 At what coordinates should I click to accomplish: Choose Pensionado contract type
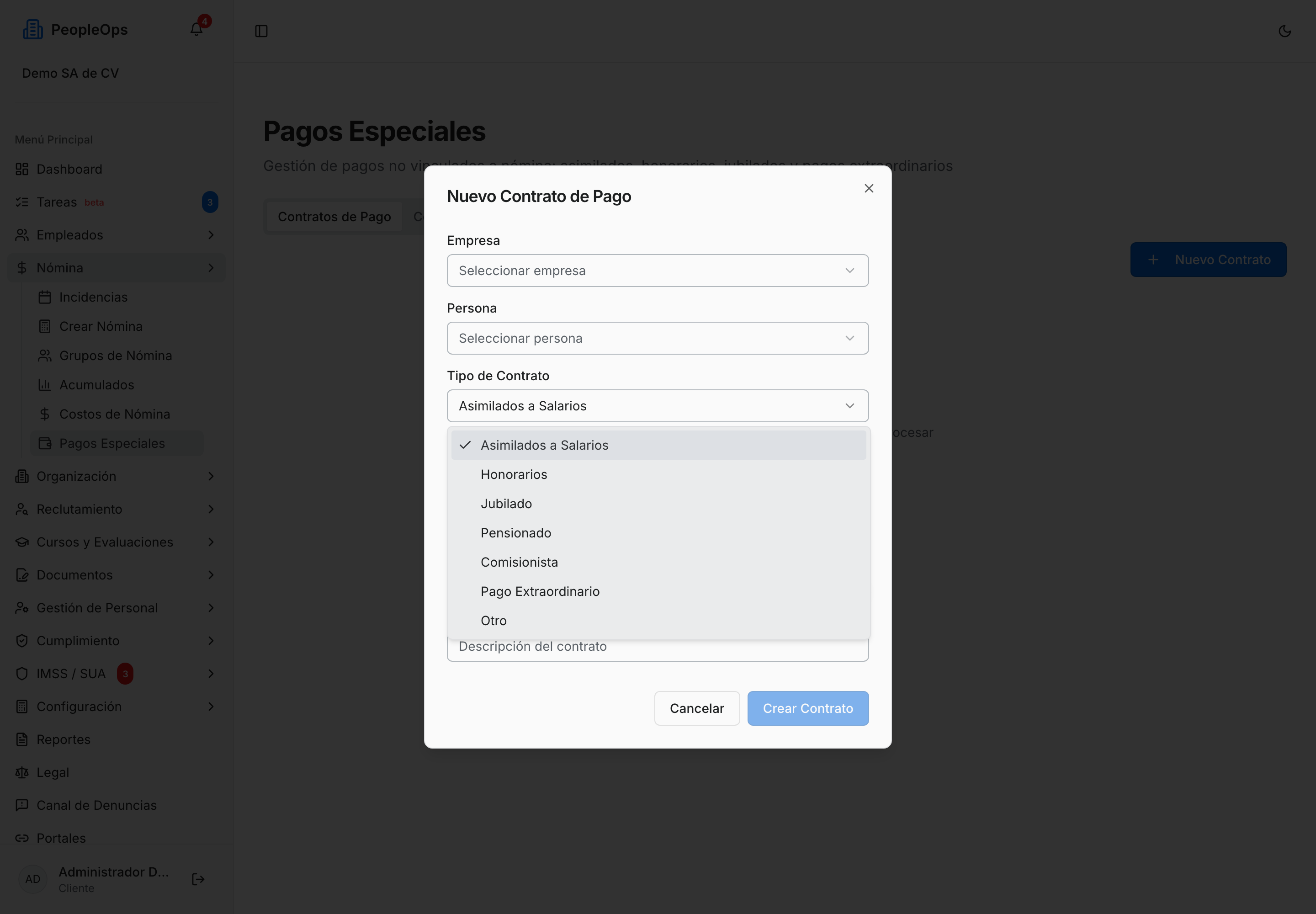point(658,532)
